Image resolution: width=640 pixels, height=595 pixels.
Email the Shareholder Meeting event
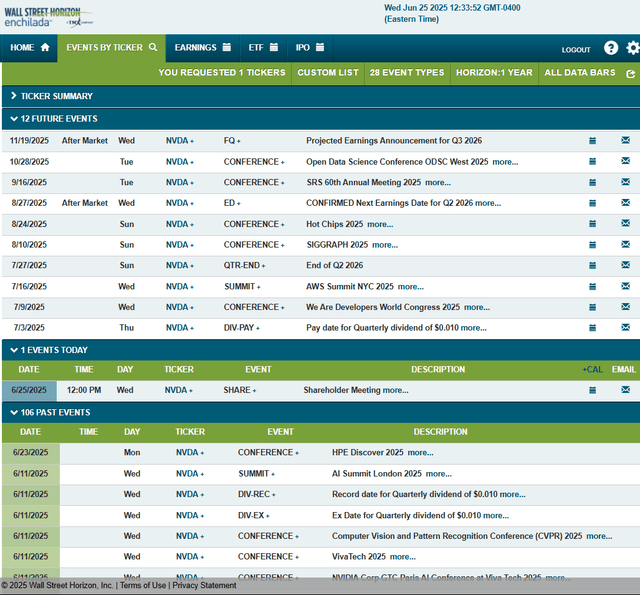[x=625, y=390]
